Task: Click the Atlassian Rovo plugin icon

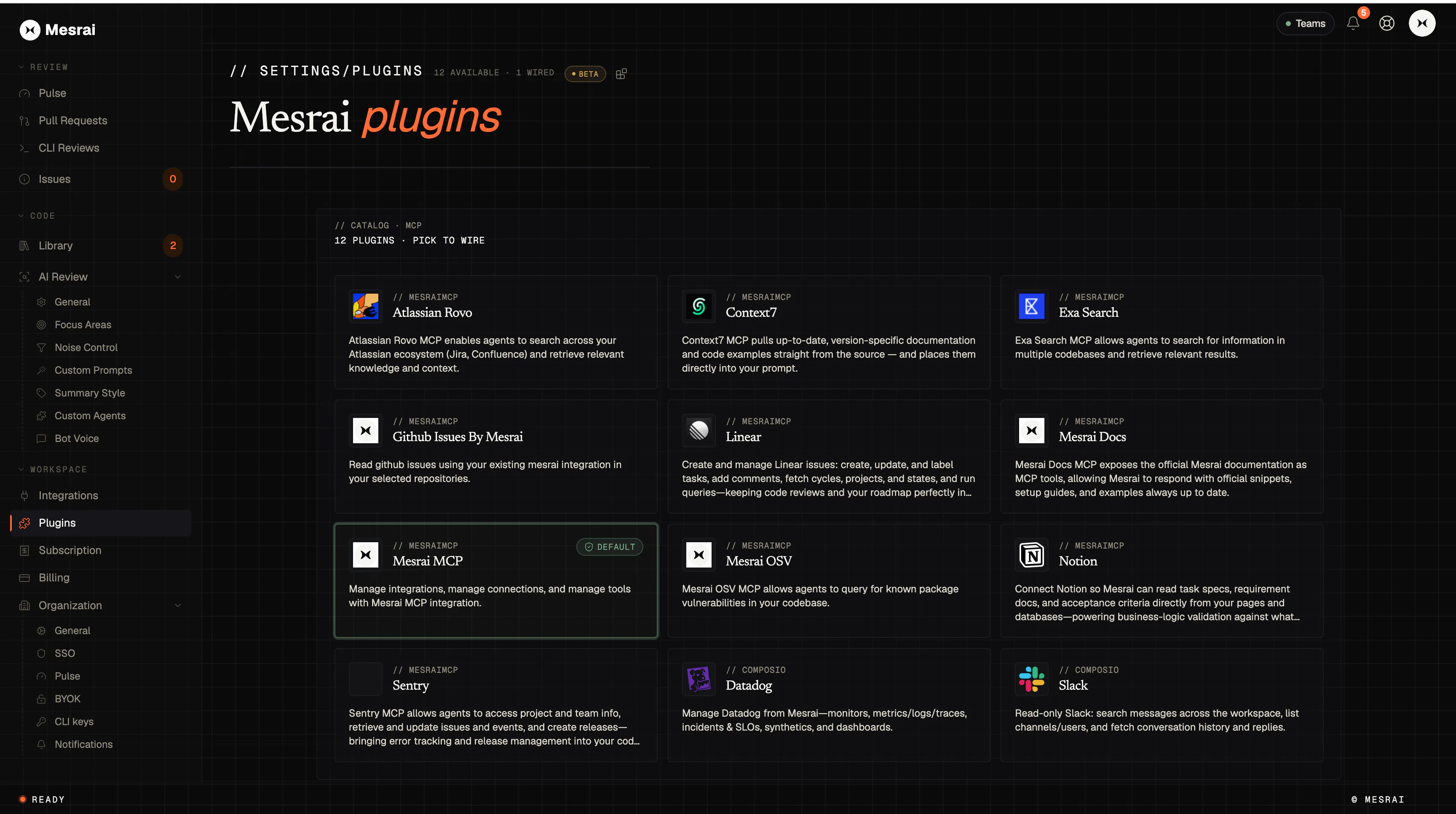Action: [366, 306]
